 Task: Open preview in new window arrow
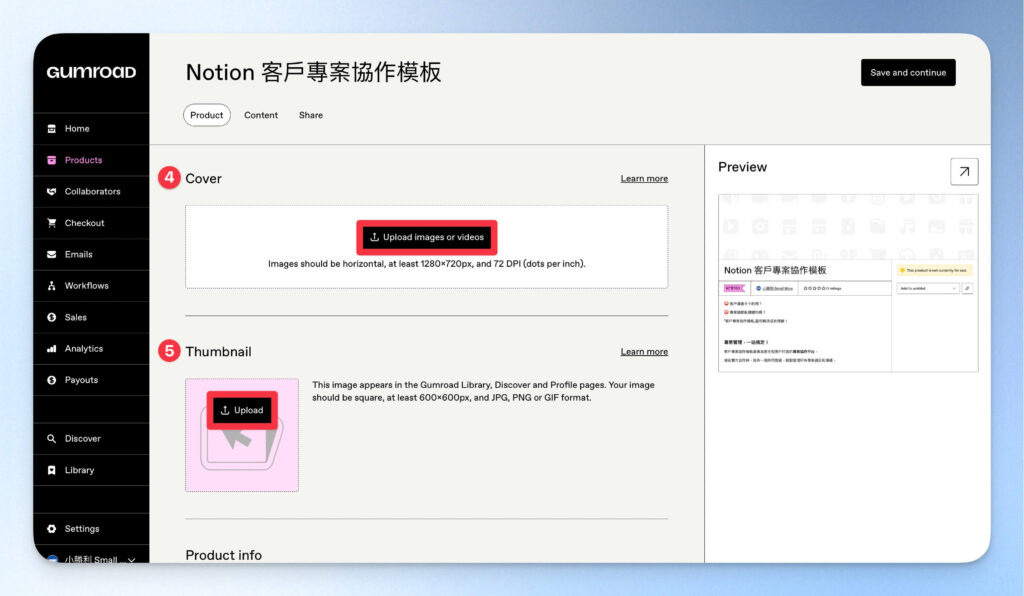(x=964, y=172)
